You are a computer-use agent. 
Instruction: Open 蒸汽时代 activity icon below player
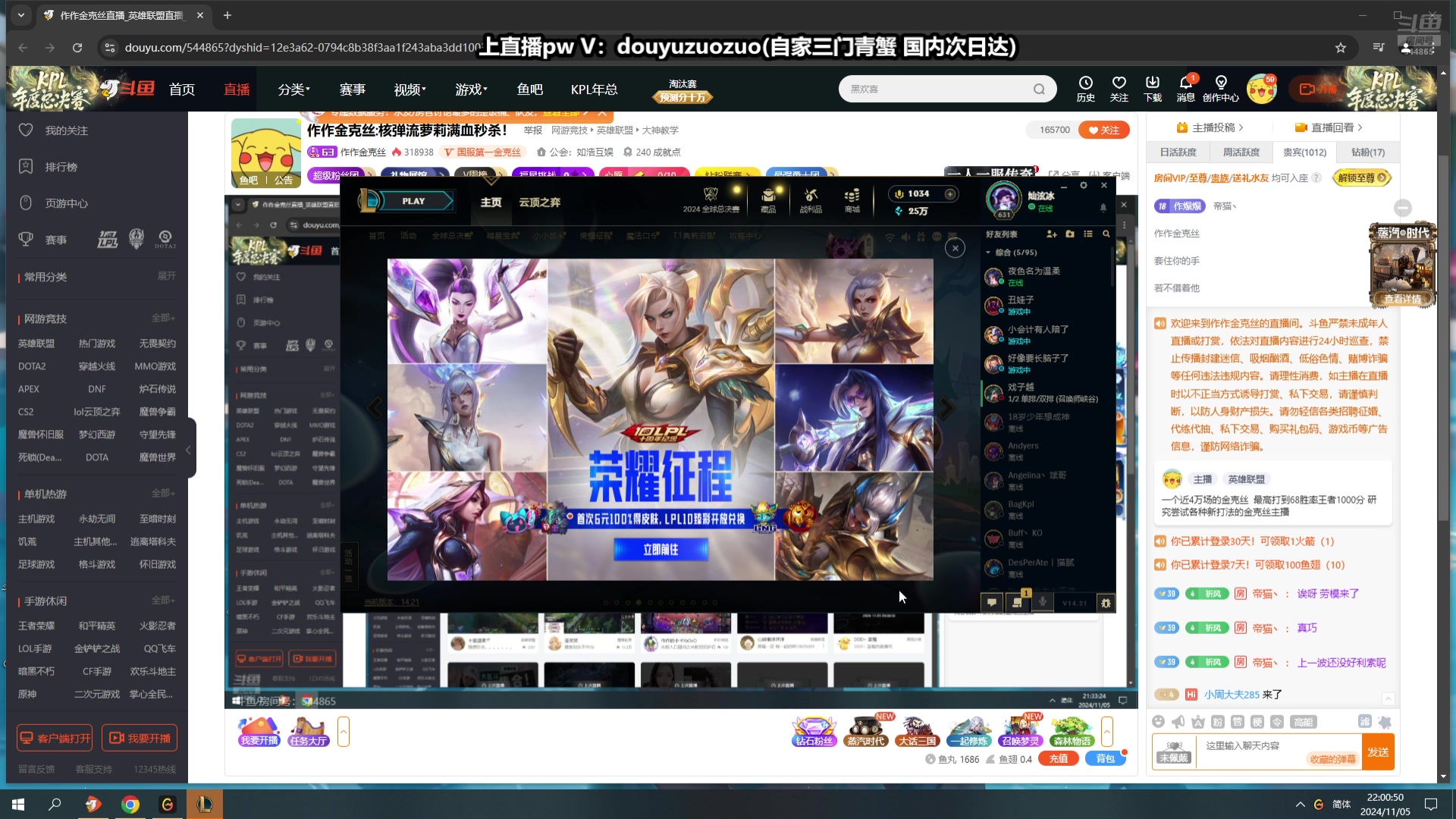tap(865, 731)
